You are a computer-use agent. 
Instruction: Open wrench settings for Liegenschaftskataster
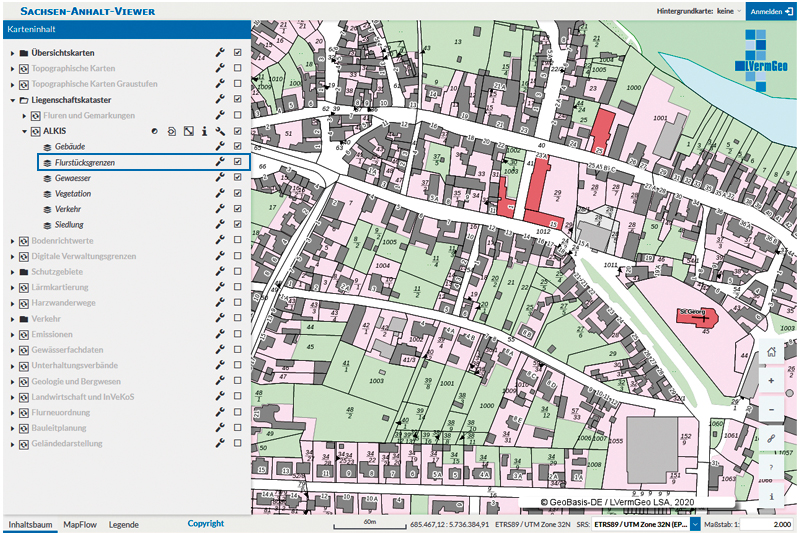coord(220,99)
